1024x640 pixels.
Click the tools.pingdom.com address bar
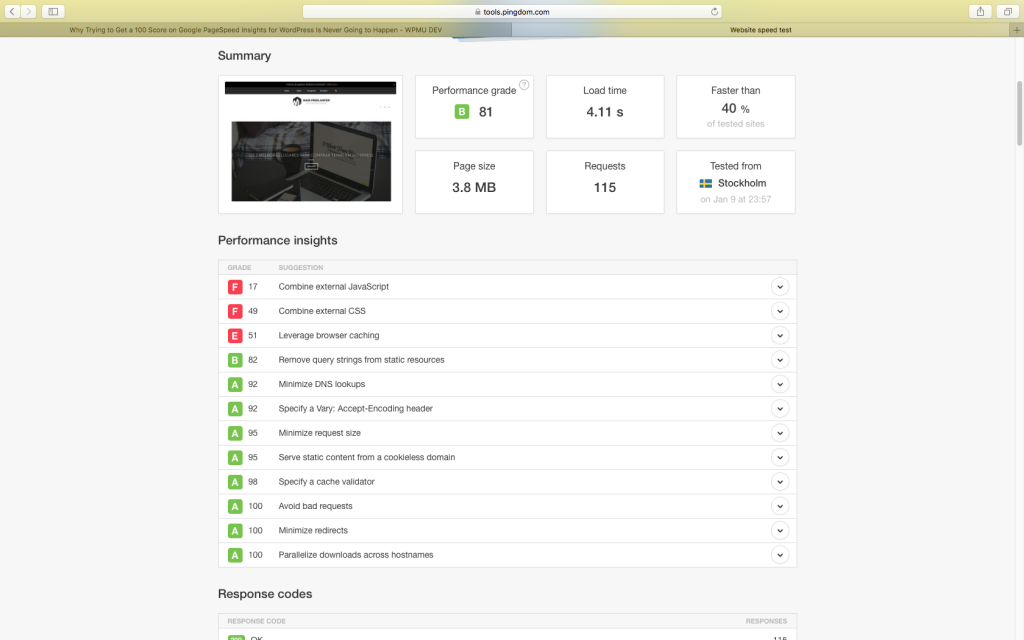[512, 12]
